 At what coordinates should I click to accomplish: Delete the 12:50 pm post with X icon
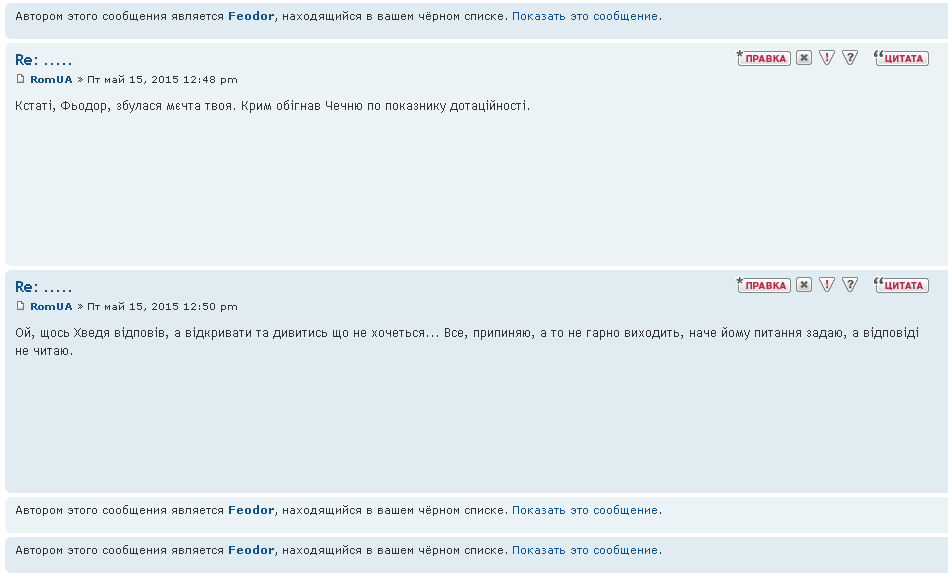pyautogui.click(x=804, y=285)
